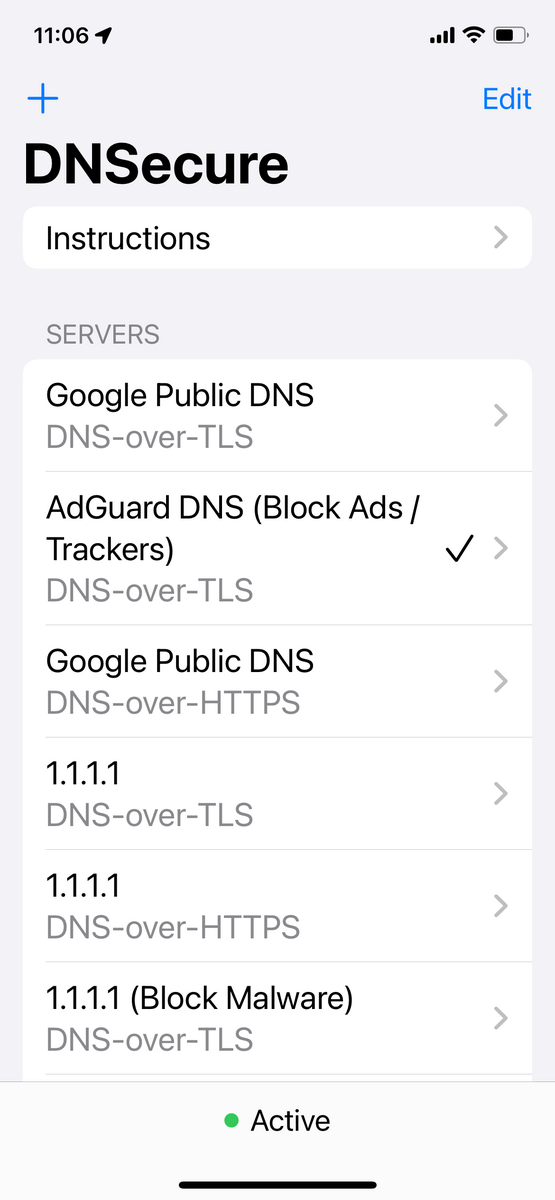
Task: Expand the Instructions chevron arrow
Action: click(x=501, y=238)
